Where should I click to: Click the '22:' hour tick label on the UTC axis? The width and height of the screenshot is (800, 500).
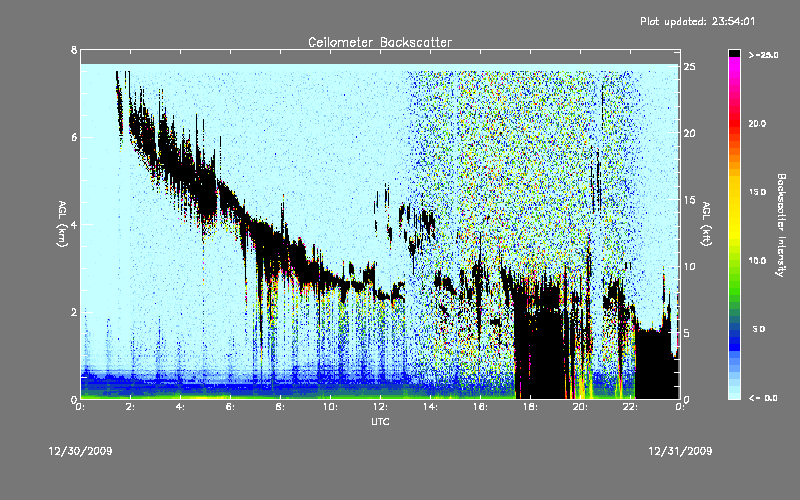630,407
